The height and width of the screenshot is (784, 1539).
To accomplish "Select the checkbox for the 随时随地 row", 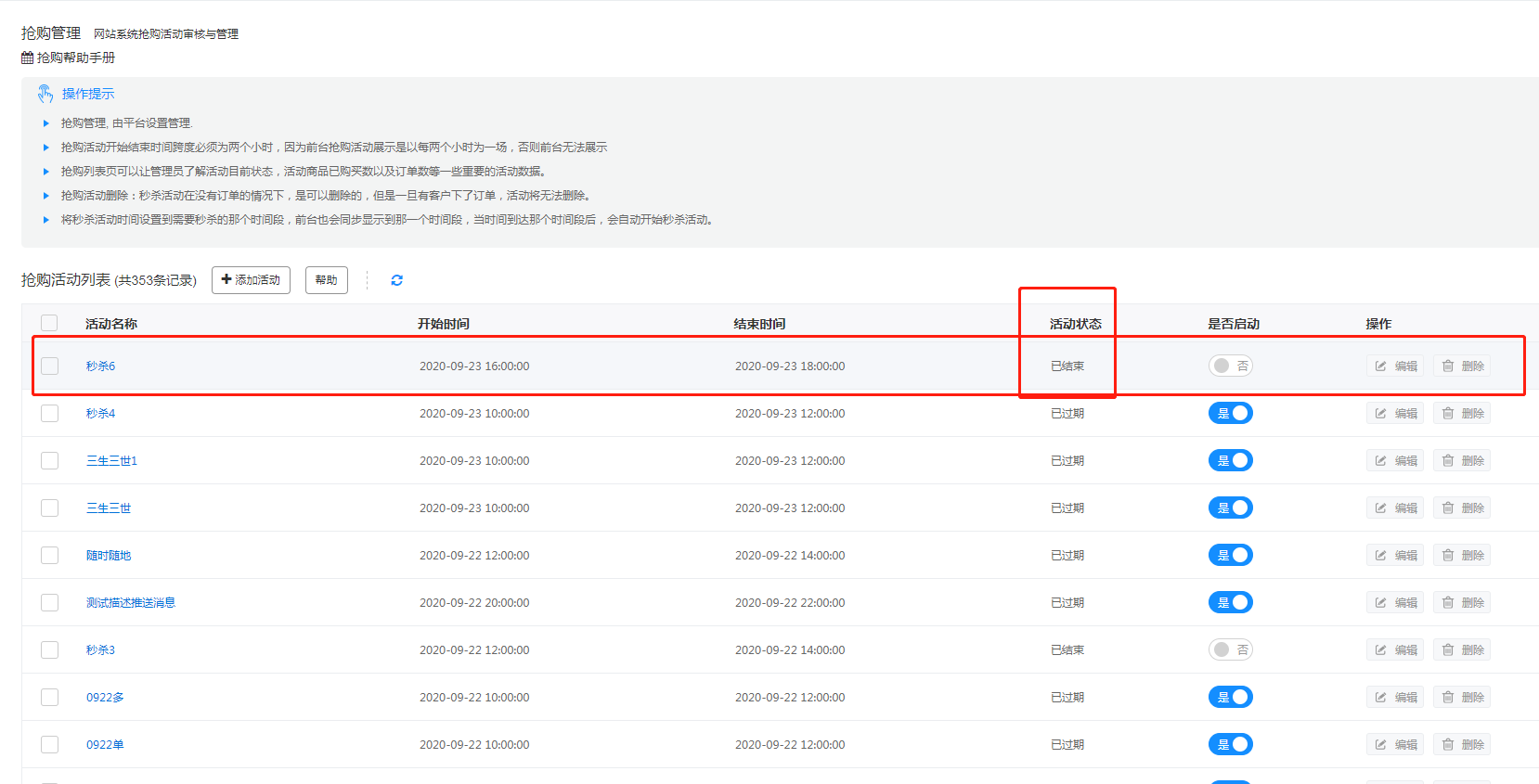I will (49, 556).
